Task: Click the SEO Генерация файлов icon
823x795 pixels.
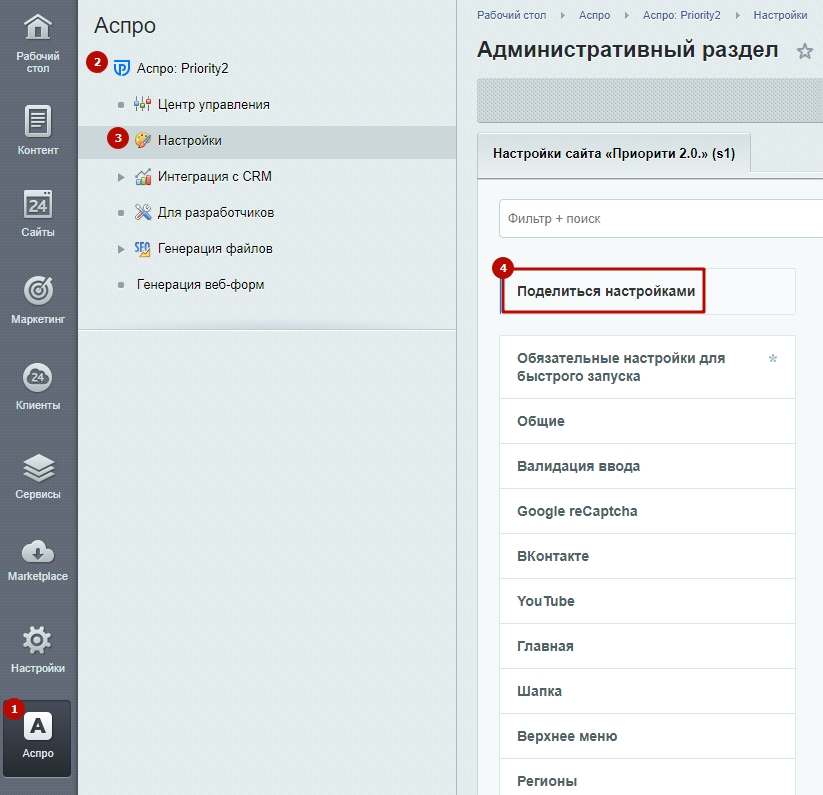Action: click(142, 248)
